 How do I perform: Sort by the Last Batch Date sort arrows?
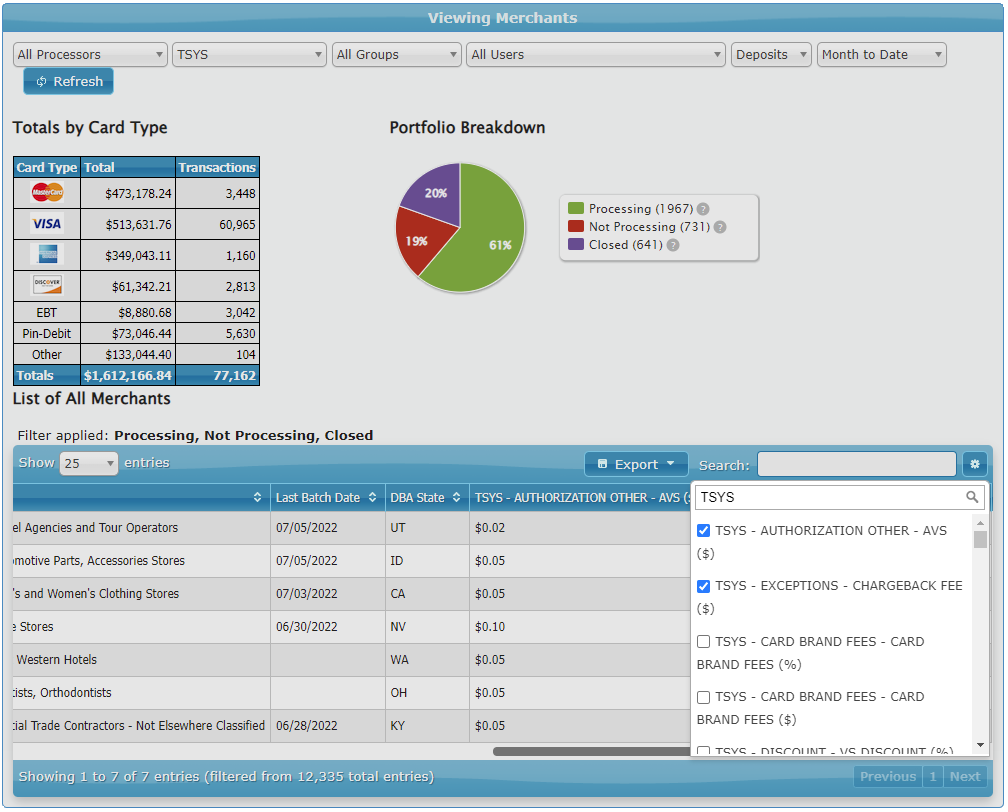pos(372,498)
